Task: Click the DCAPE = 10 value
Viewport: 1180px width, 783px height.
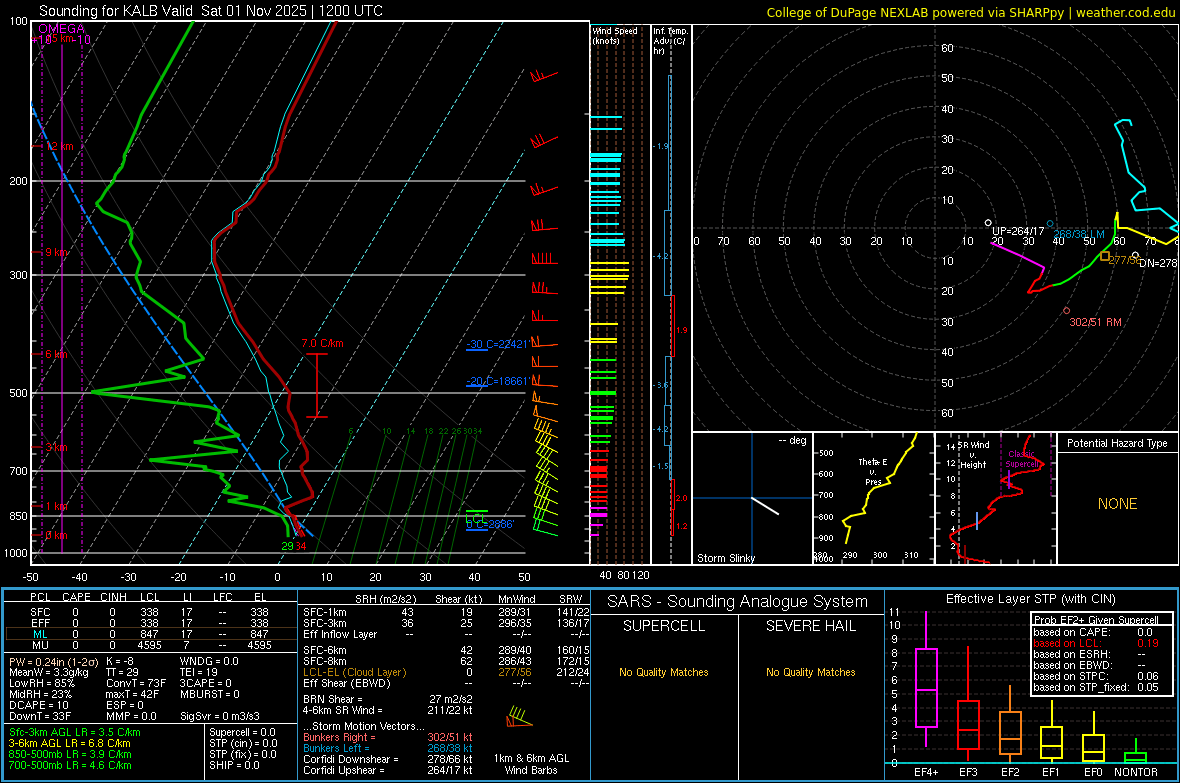Action: (x=39, y=705)
